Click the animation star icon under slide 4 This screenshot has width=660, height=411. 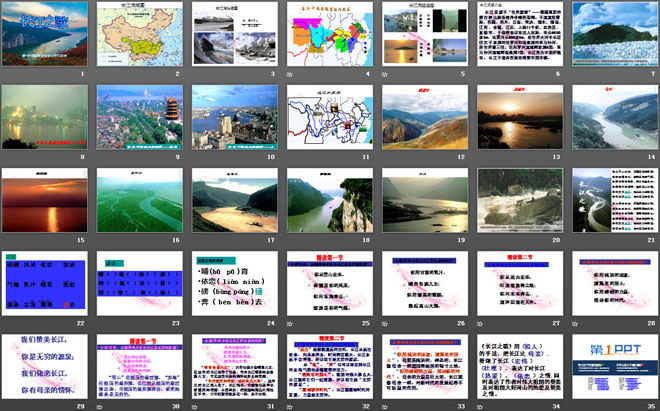pos(290,74)
